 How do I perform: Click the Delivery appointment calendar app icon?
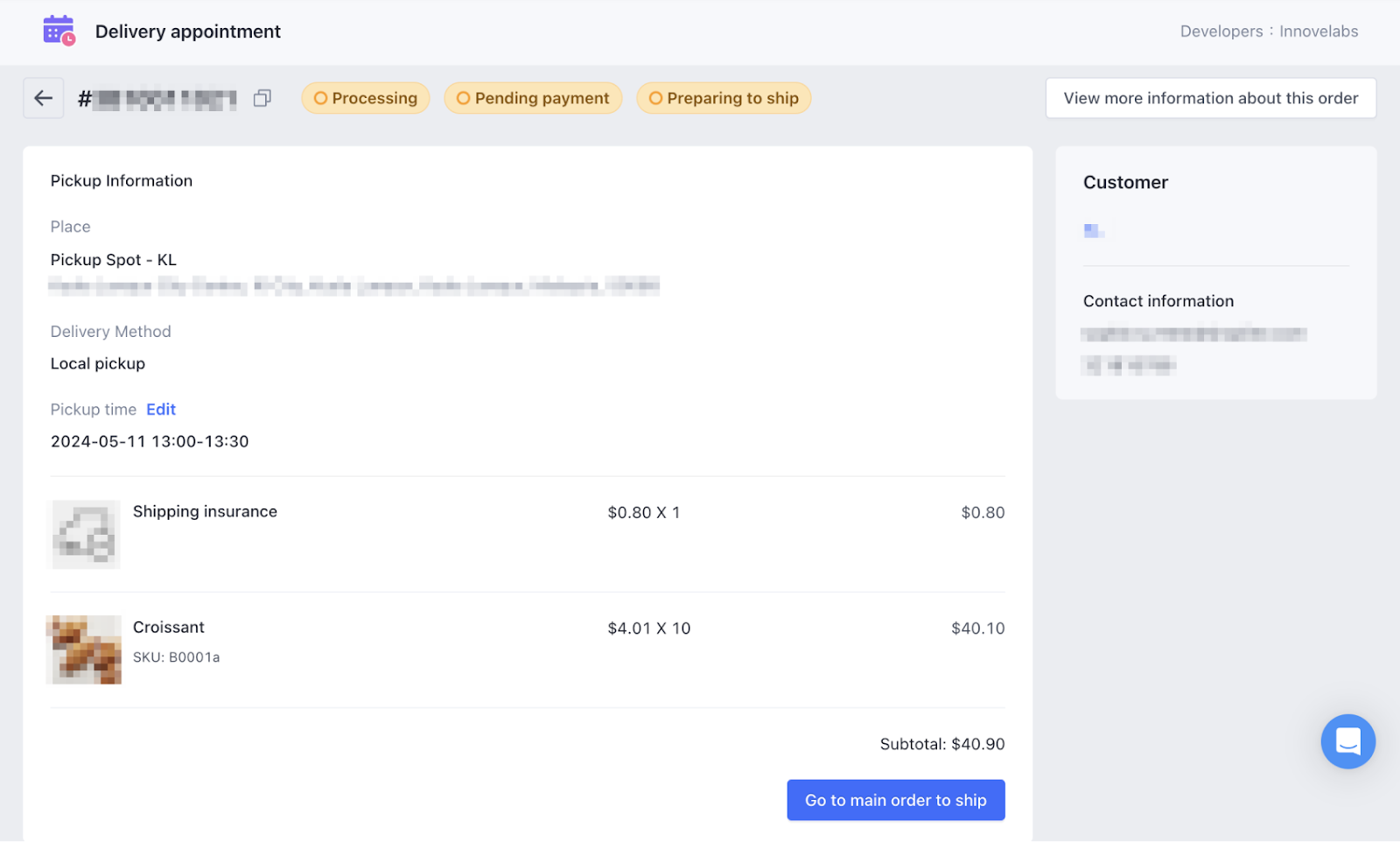click(59, 31)
